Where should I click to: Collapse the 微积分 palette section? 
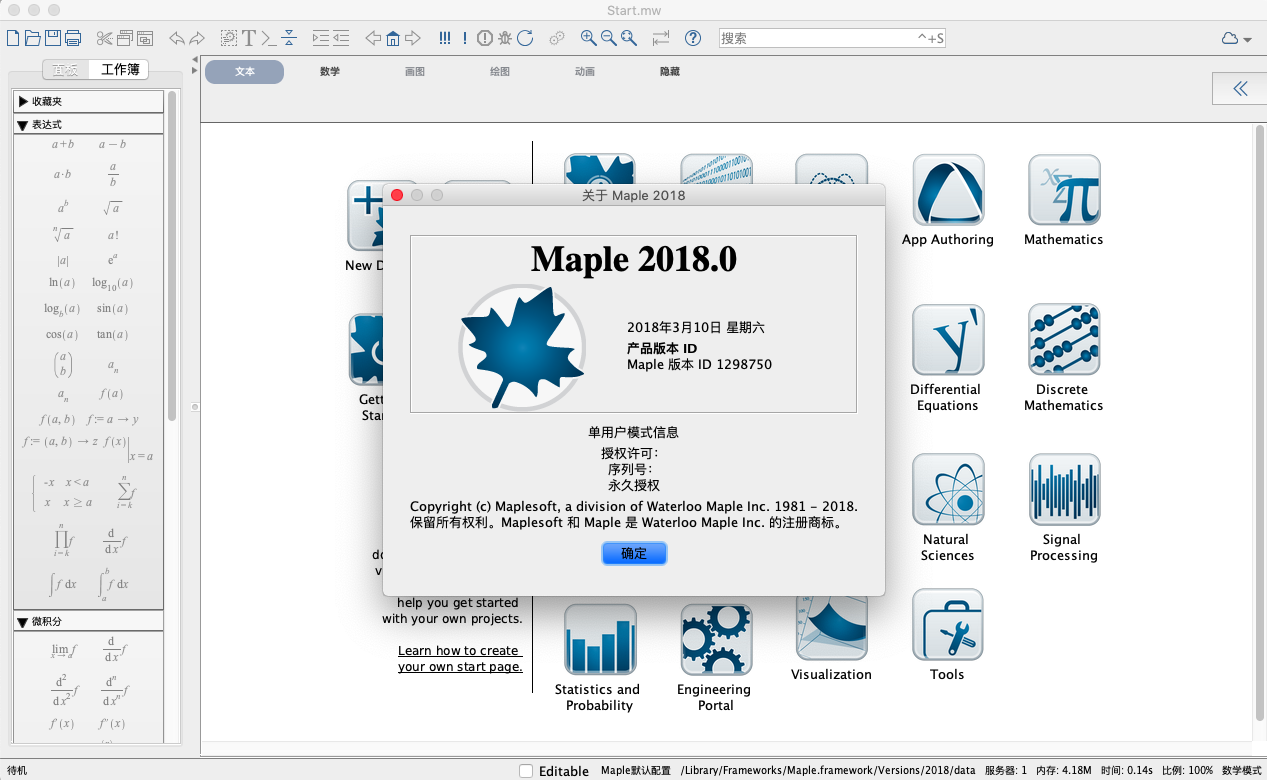click(23, 621)
